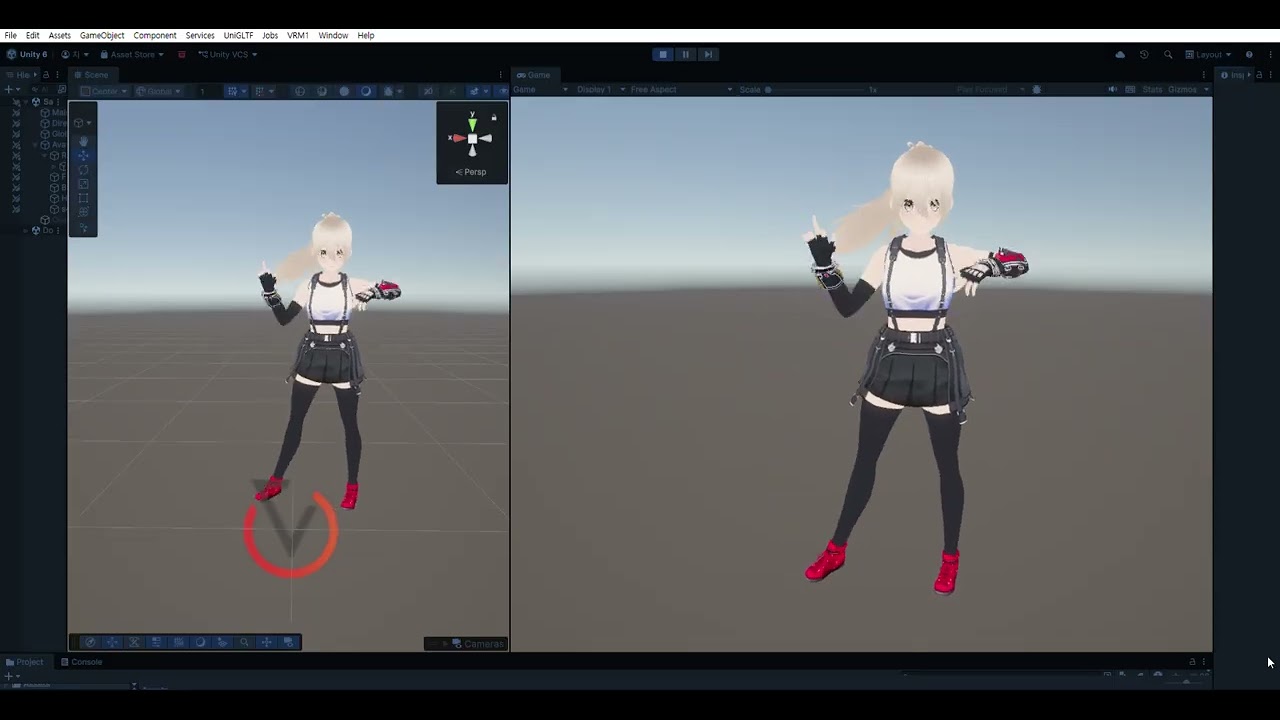Select Shaded Wireframe draw mode
Image resolution: width=1280 pixels, height=720 pixels.
point(322,91)
